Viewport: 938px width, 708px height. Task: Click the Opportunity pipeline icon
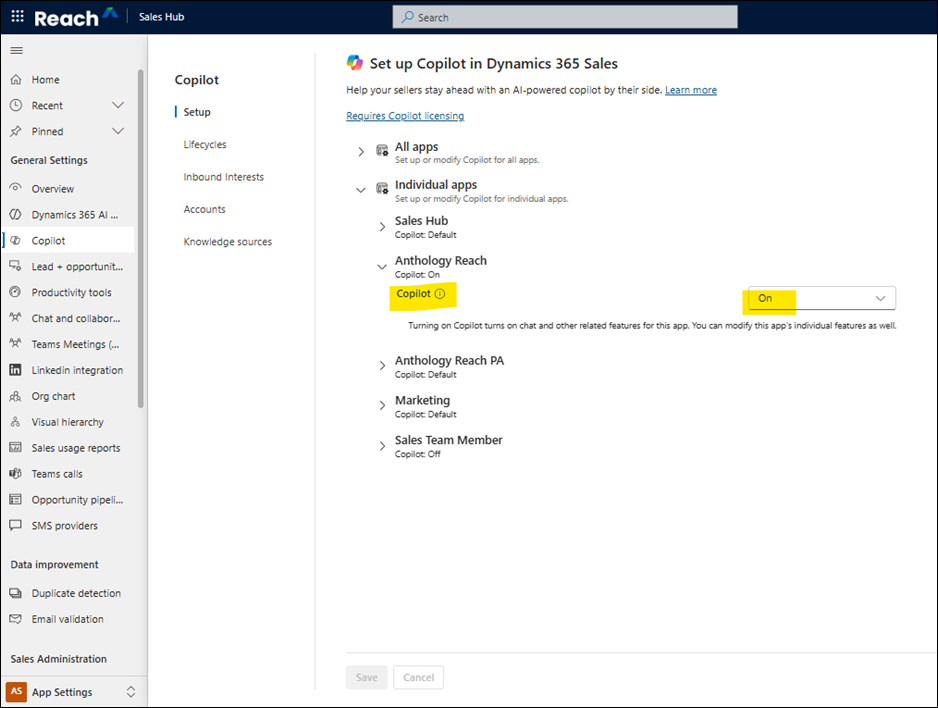16,499
